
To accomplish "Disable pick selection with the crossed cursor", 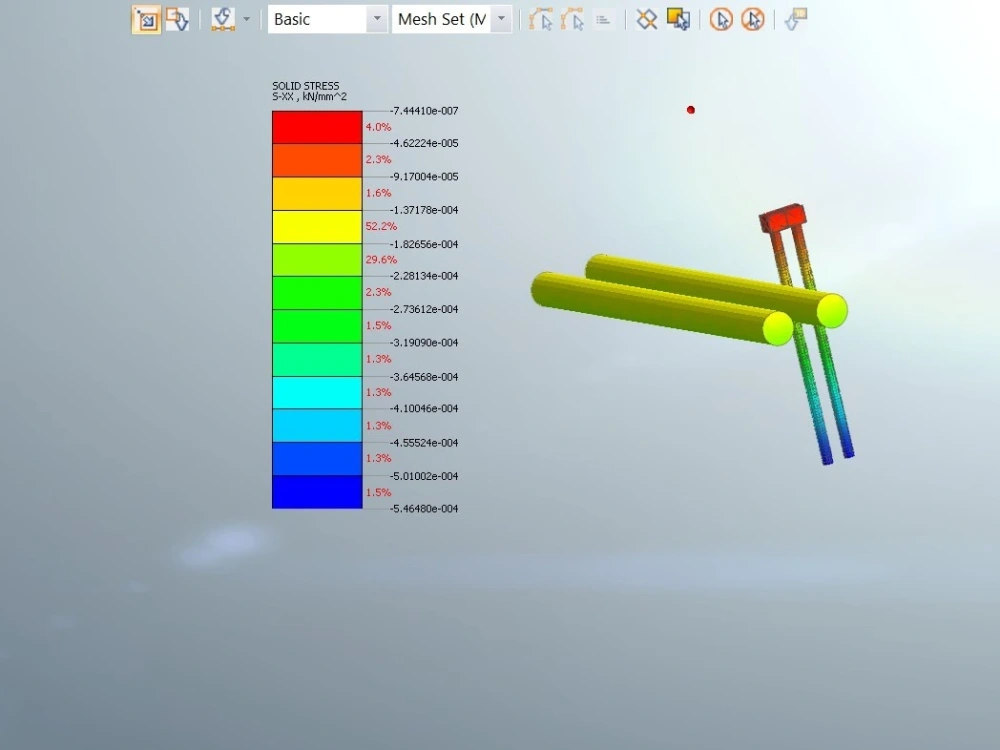I will pyautogui.click(x=753, y=19).
